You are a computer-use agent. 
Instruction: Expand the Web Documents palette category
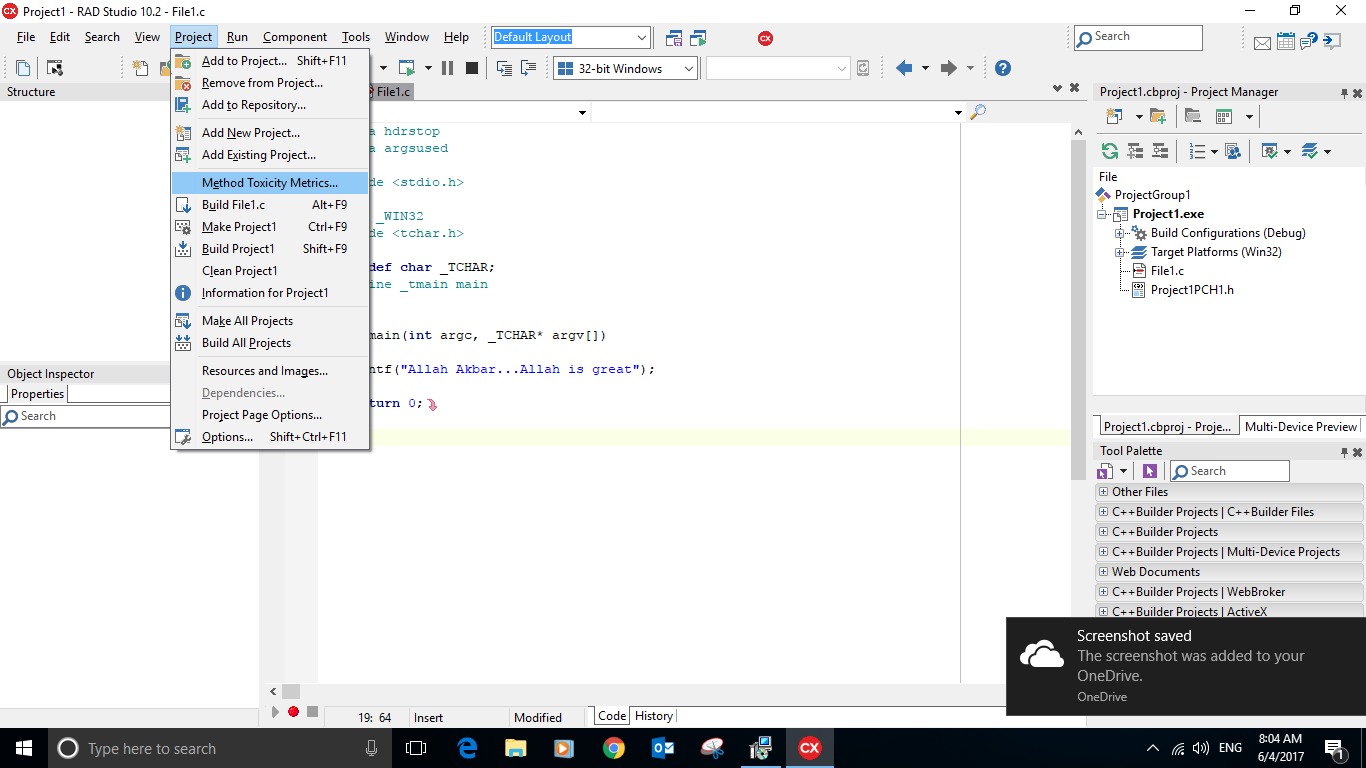[x=1103, y=572]
